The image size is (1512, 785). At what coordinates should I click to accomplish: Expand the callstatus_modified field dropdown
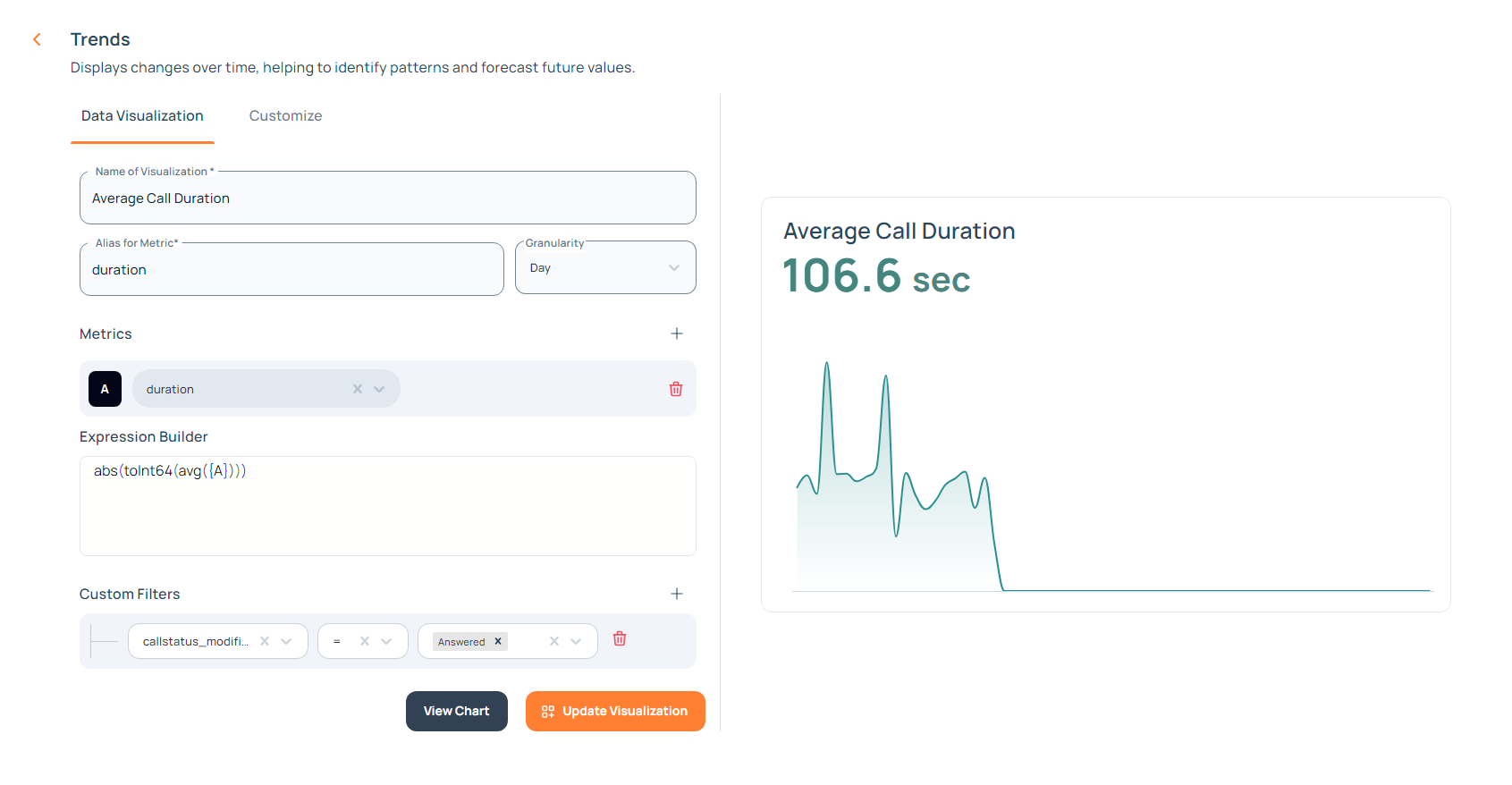pos(286,641)
